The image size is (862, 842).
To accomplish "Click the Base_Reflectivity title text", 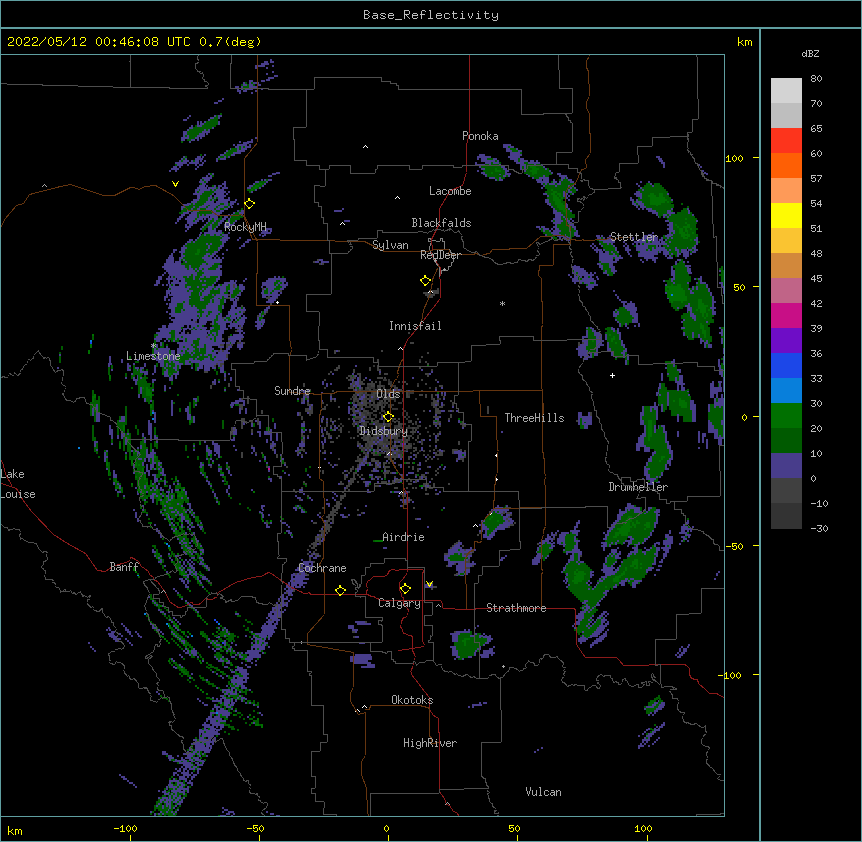I will pyautogui.click(x=430, y=15).
